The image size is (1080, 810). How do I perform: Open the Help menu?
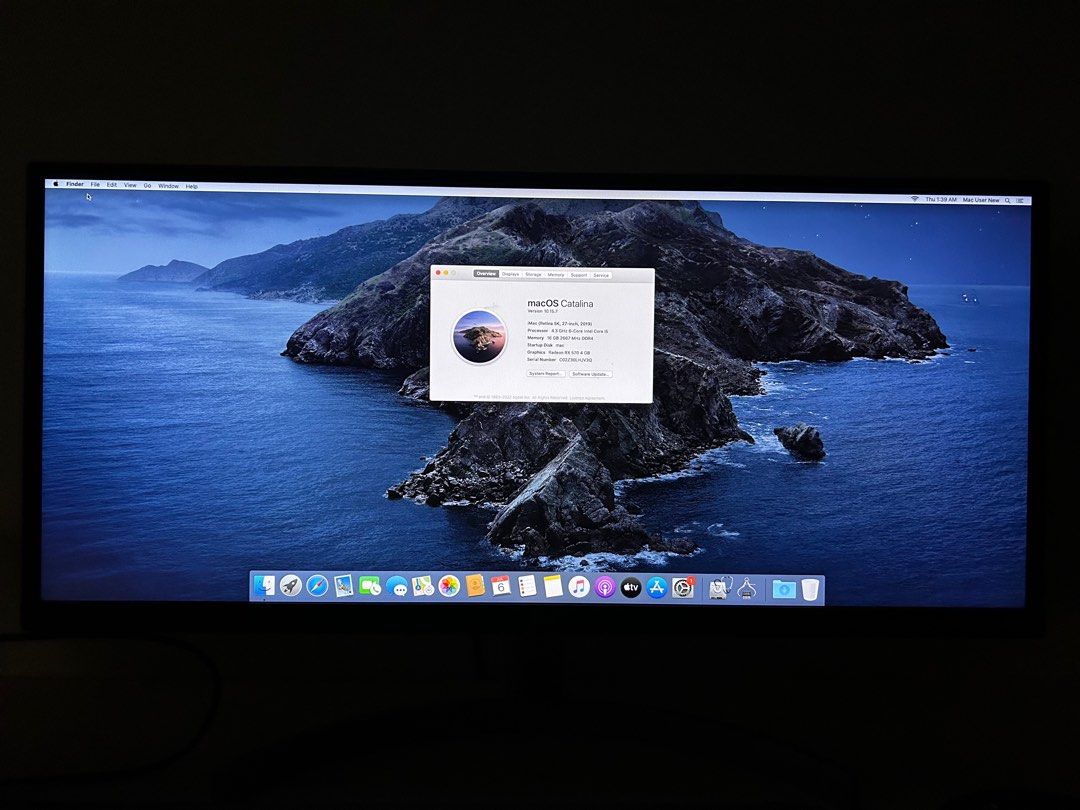coord(191,186)
